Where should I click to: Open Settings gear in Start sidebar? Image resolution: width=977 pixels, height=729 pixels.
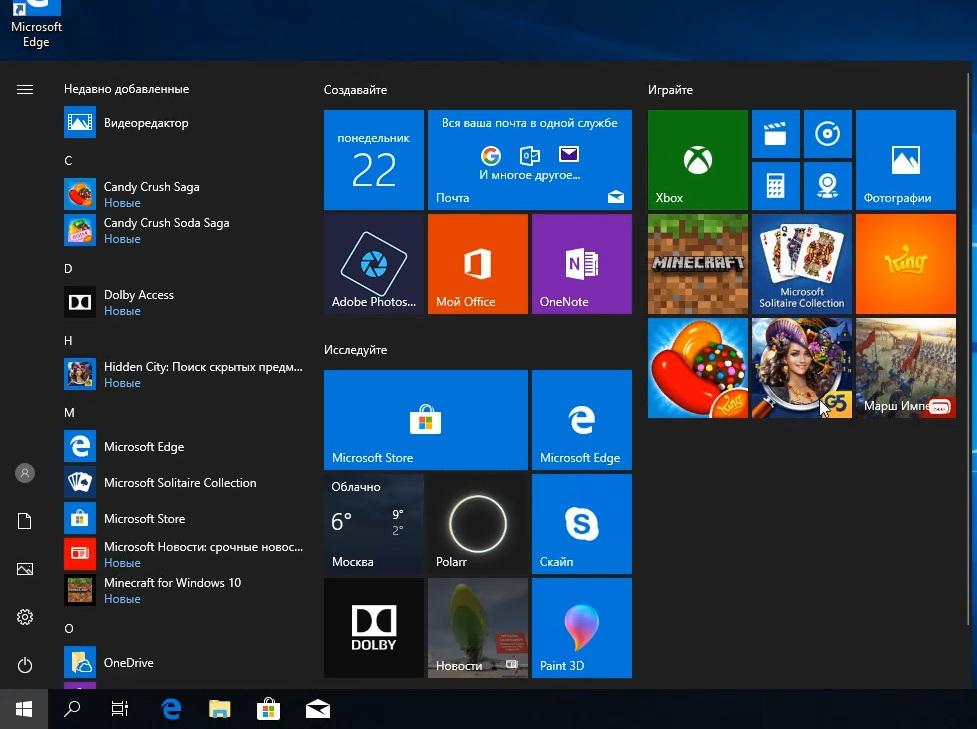25,617
